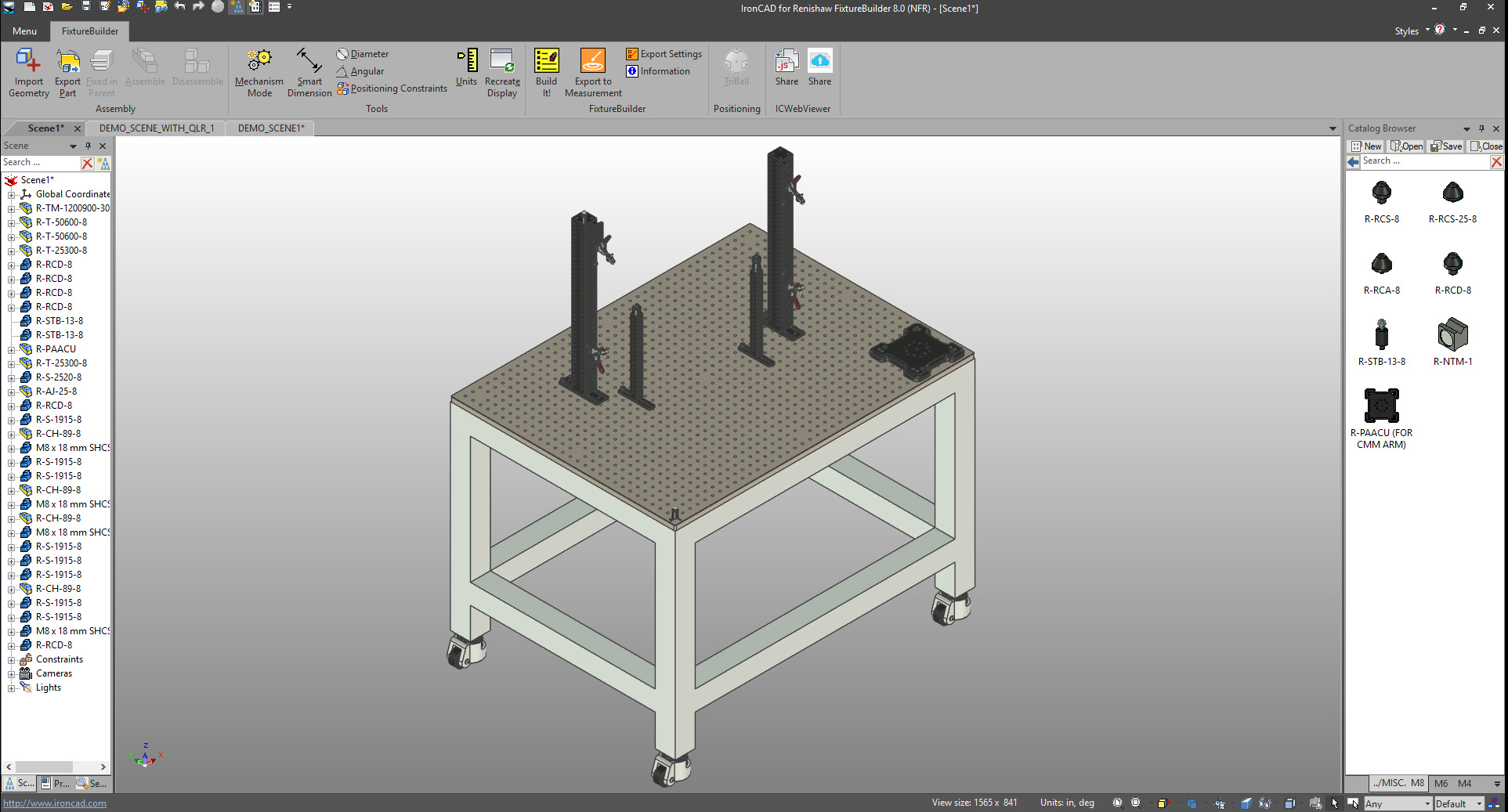Open the Units settings icon
1508x812 pixels.
(467, 62)
